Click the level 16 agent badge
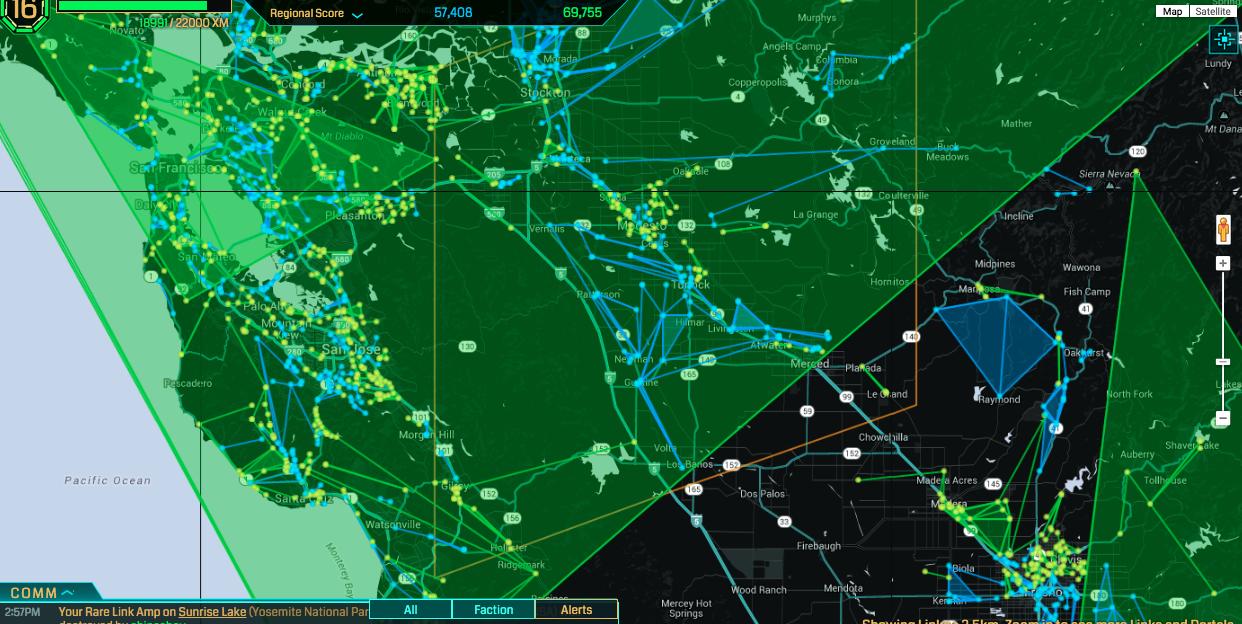This screenshot has width=1242, height=624. click(x=25, y=14)
